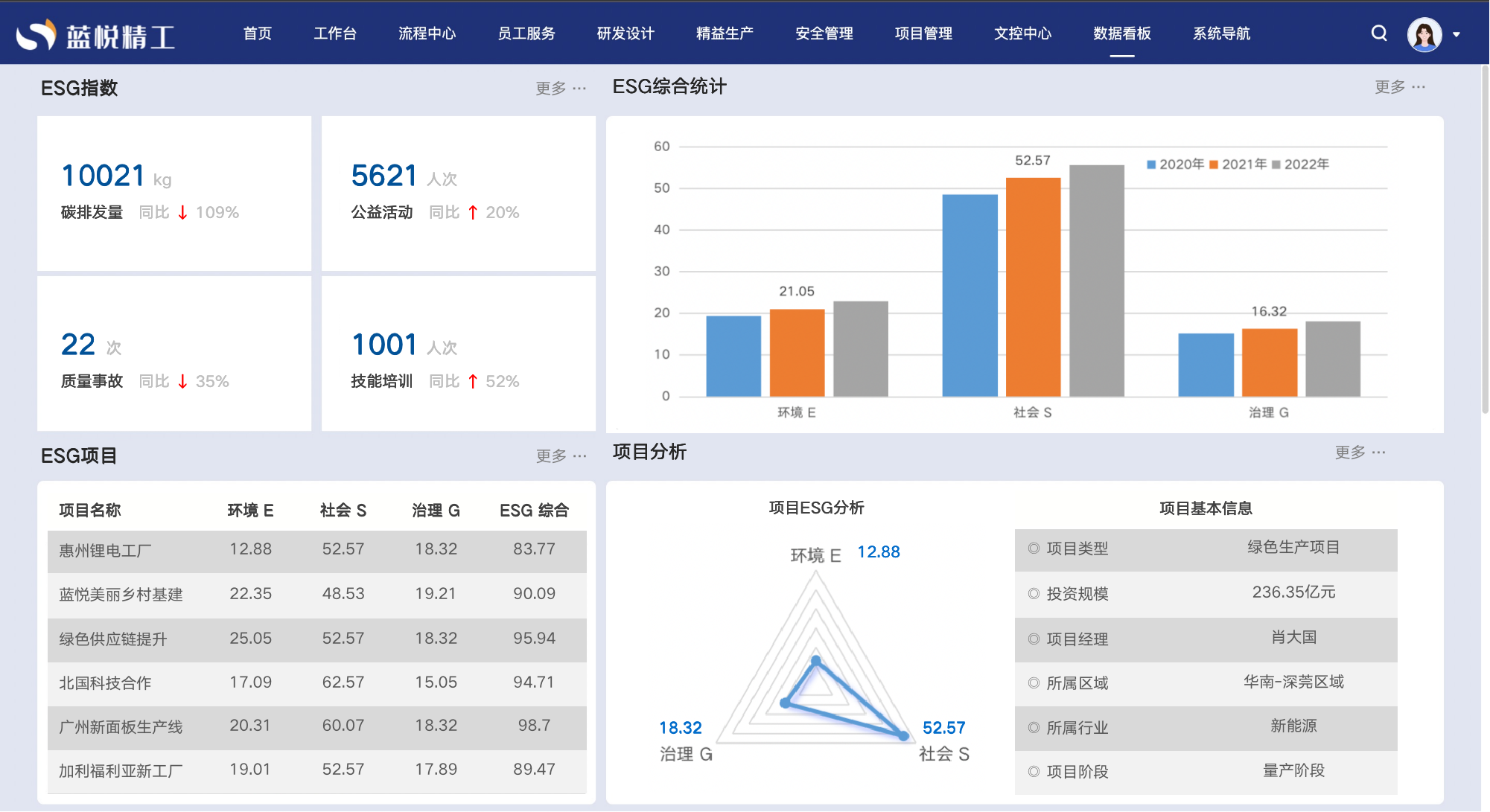Select the 加利福利亚新工厂 project row
Image resolution: width=1490 pixels, height=812 pixels.
pos(317,771)
